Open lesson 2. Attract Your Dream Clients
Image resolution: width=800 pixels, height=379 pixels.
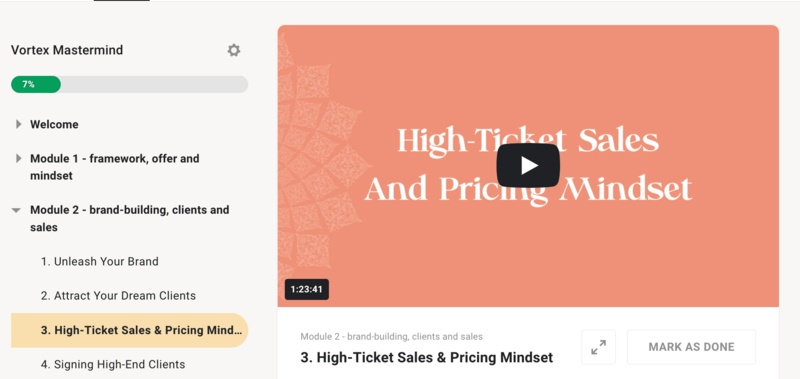[118, 296]
